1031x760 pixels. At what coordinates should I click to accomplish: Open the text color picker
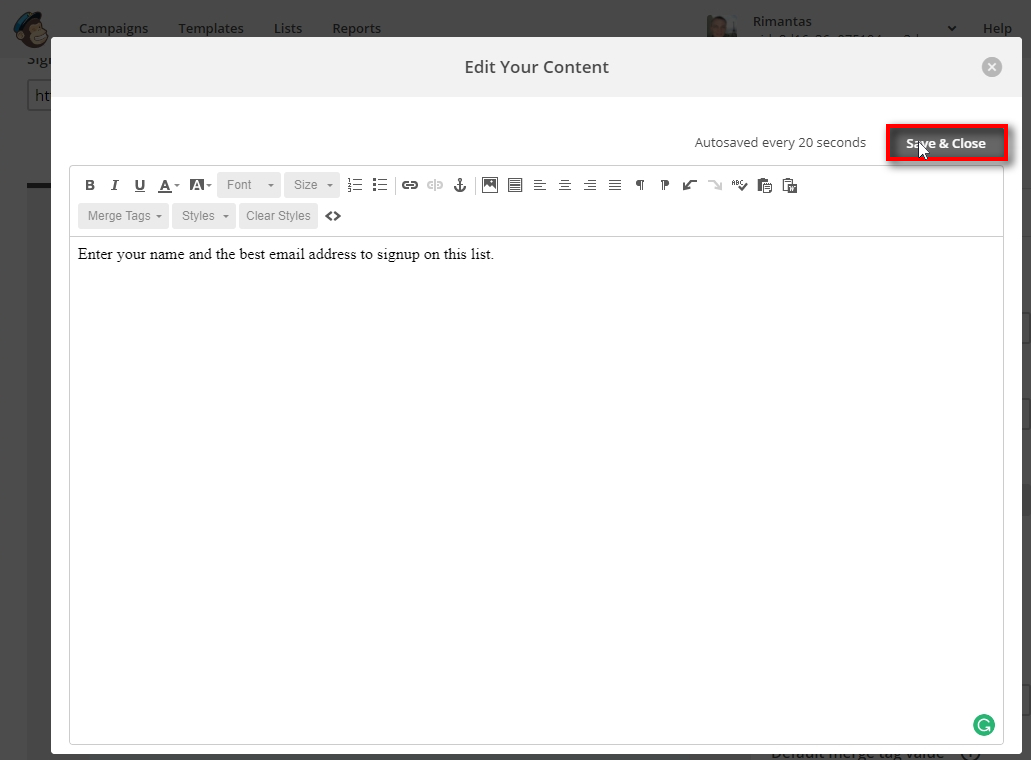point(168,185)
